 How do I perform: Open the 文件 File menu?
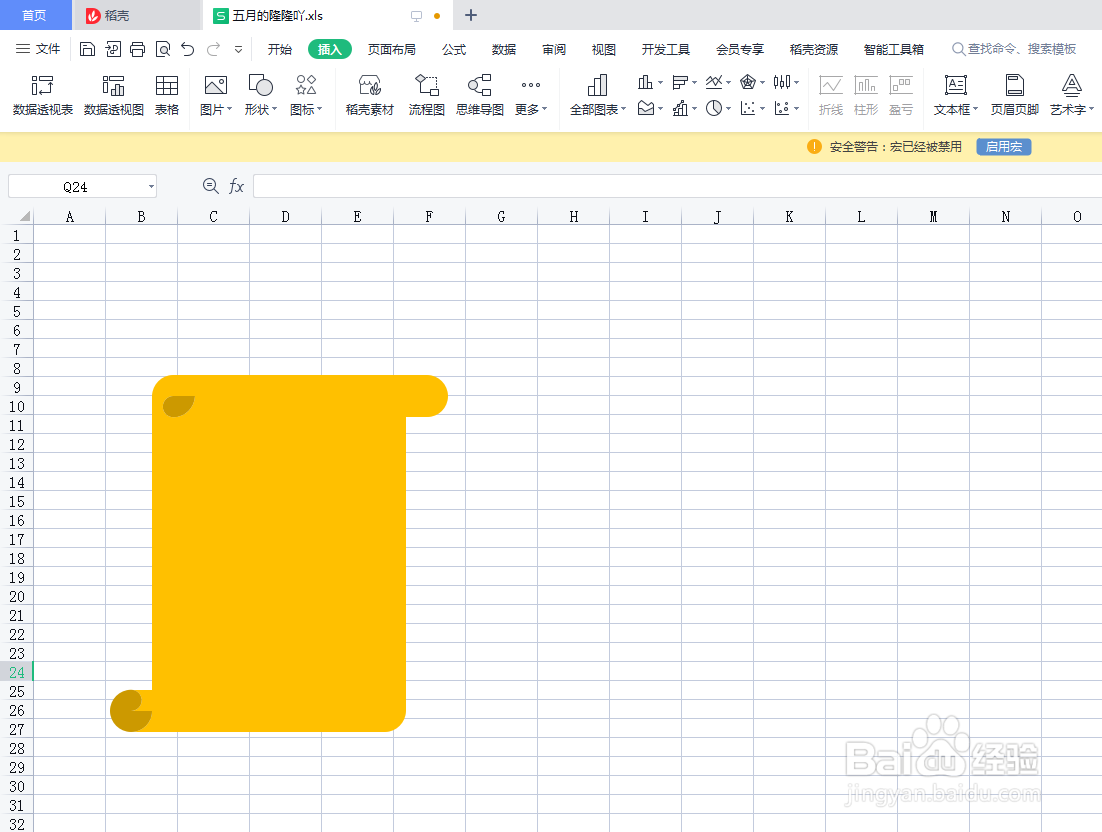click(47, 49)
